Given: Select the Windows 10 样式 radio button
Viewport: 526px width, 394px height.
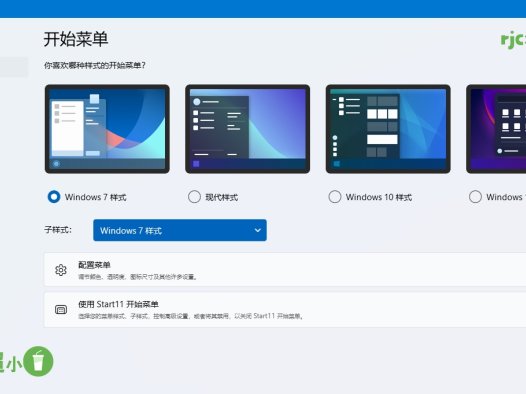Looking at the screenshot, I should [x=335, y=197].
